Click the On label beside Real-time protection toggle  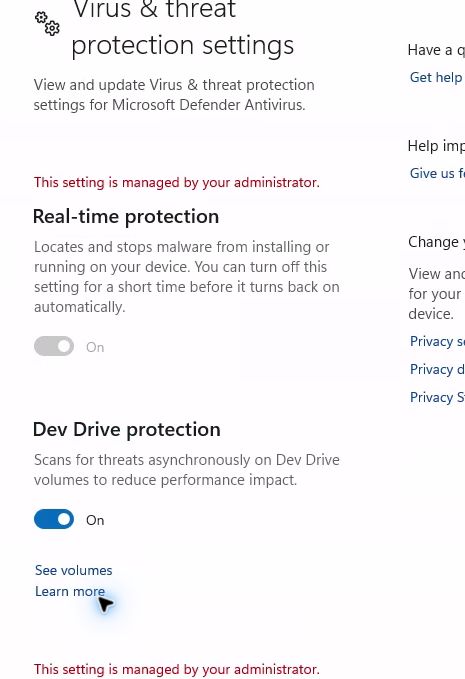95,347
